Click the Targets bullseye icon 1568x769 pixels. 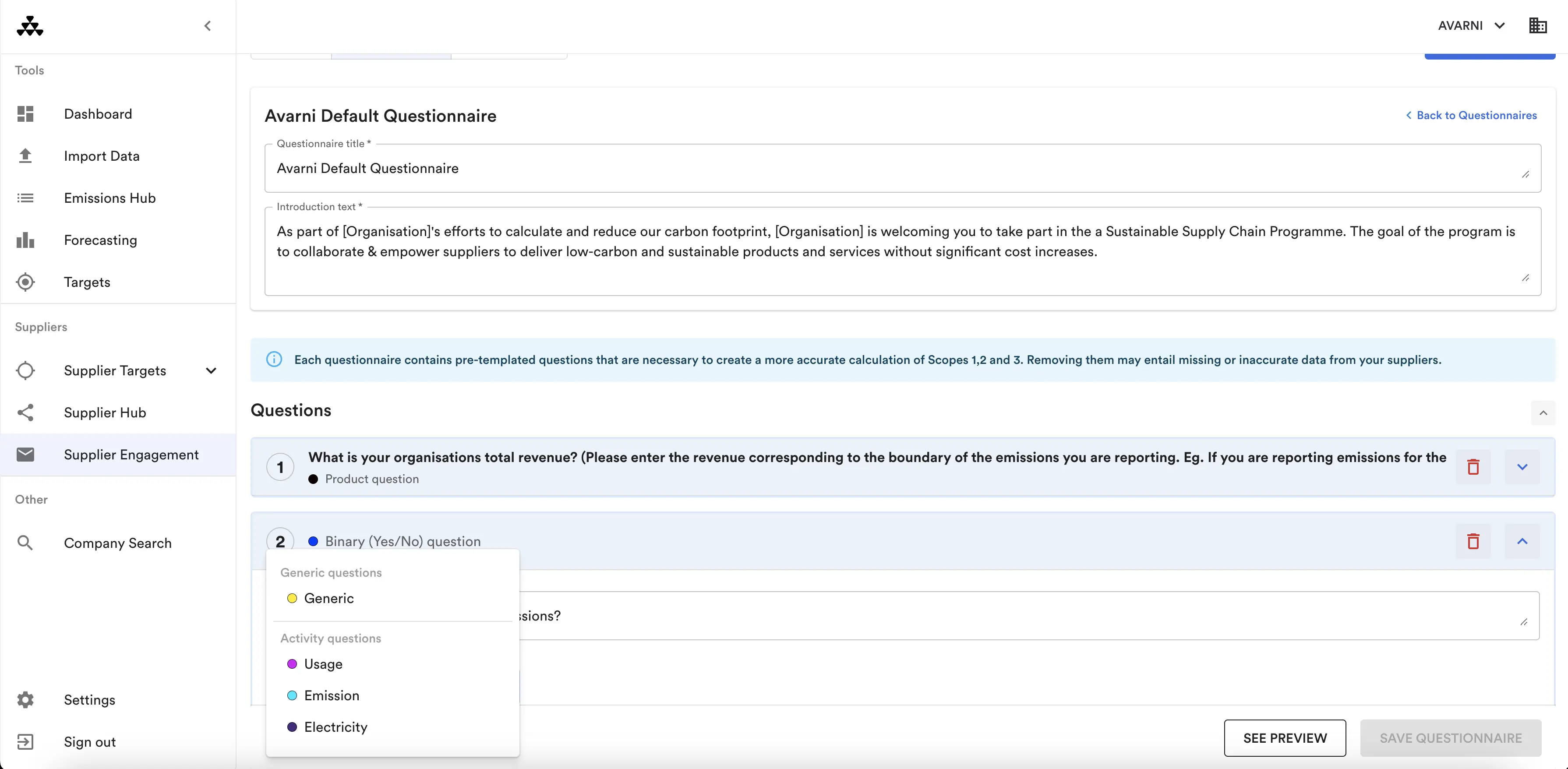click(x=25, y=282)
